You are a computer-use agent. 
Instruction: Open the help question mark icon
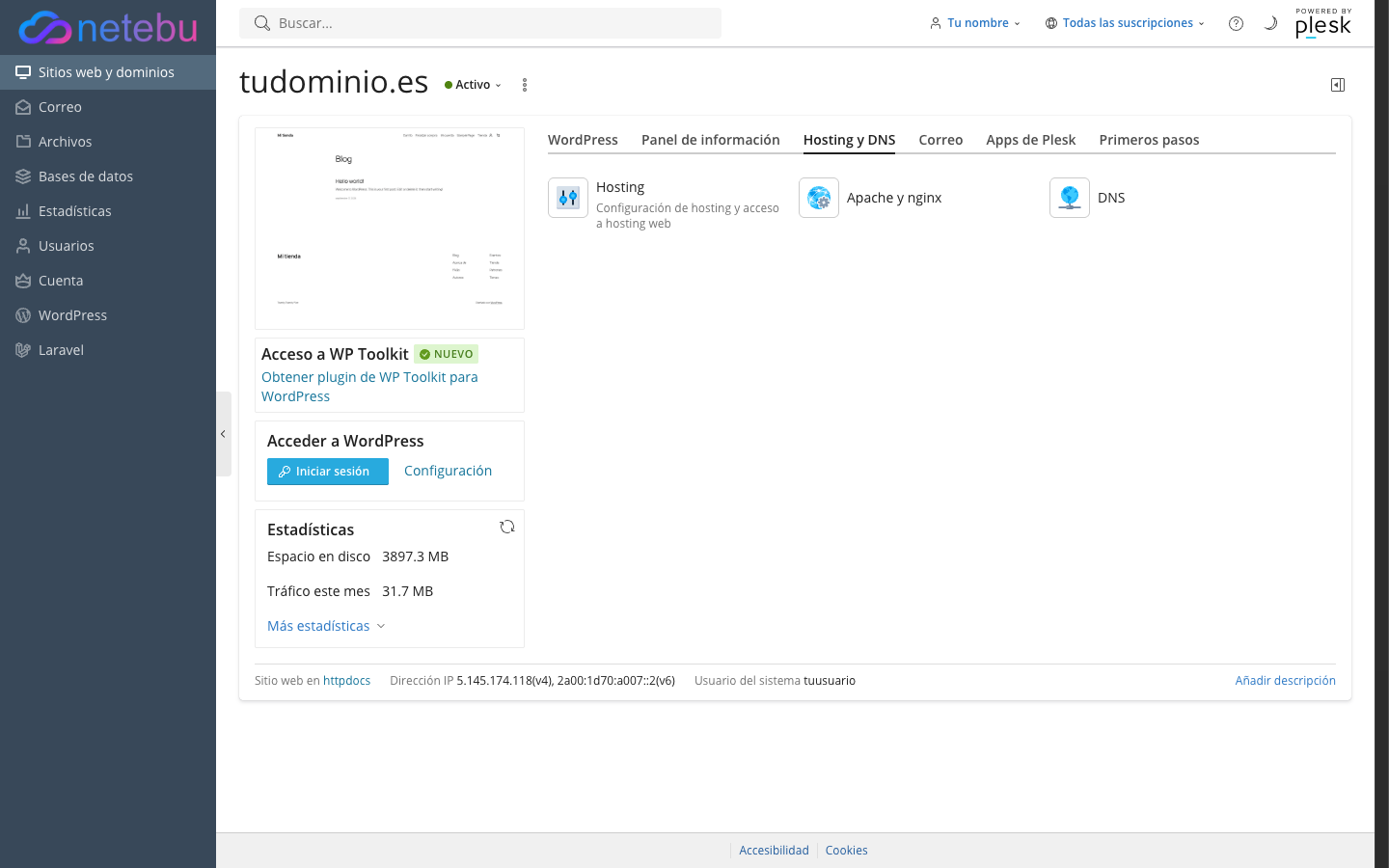pyautogui.click(x=1236, y=23)
